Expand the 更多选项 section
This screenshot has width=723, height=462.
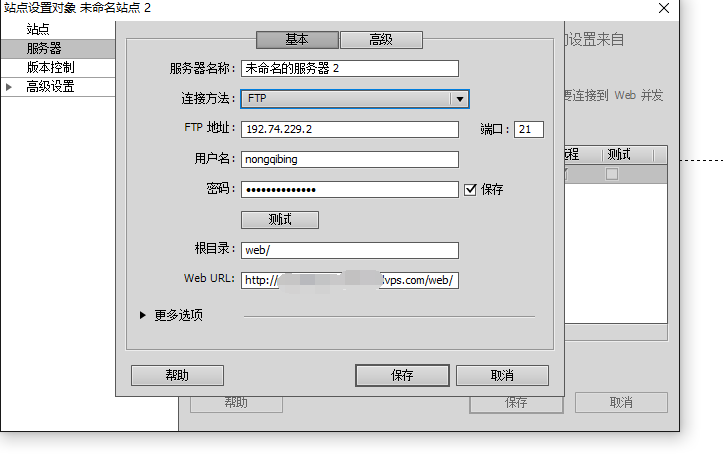click(x=144, y=315)
